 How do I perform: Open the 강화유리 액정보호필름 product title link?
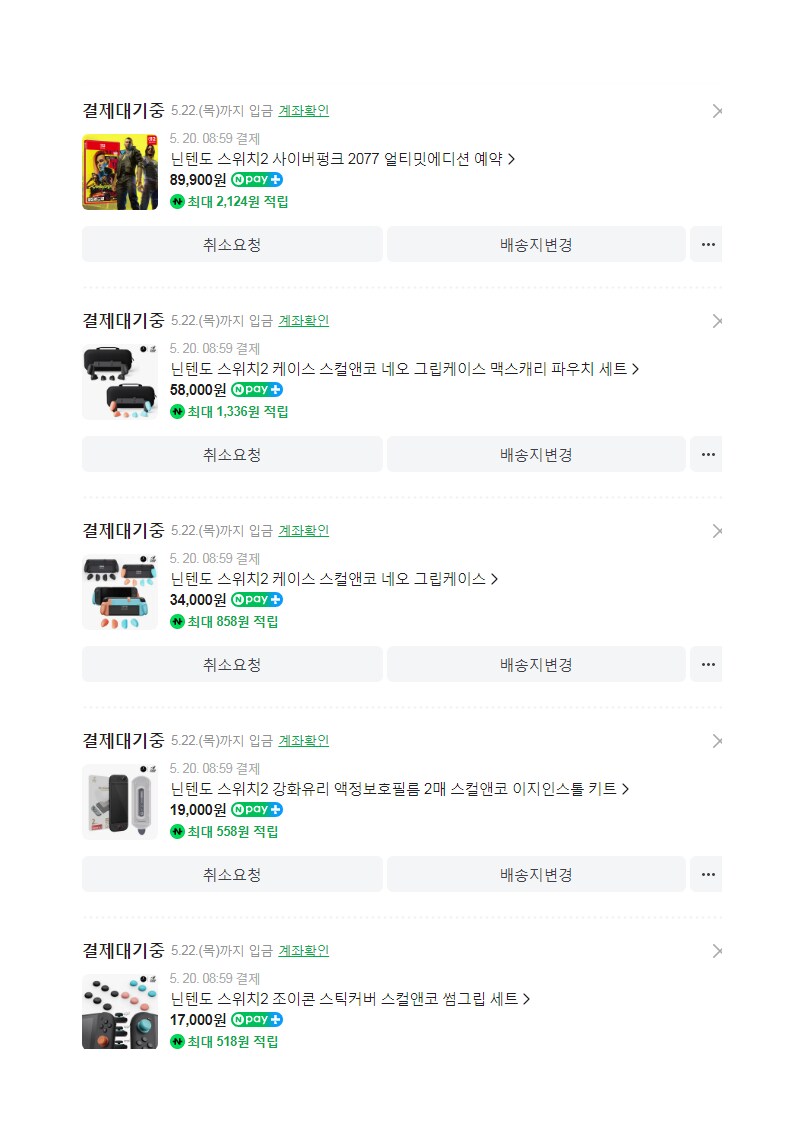pos(395,788)
